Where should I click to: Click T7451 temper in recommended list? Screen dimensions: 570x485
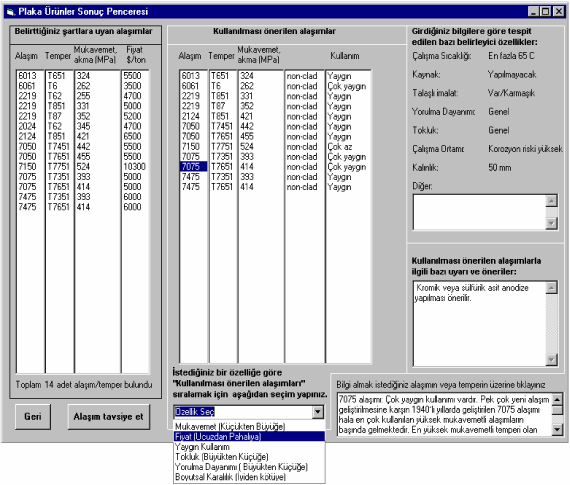pyautogui.click(x=221, y=126)
